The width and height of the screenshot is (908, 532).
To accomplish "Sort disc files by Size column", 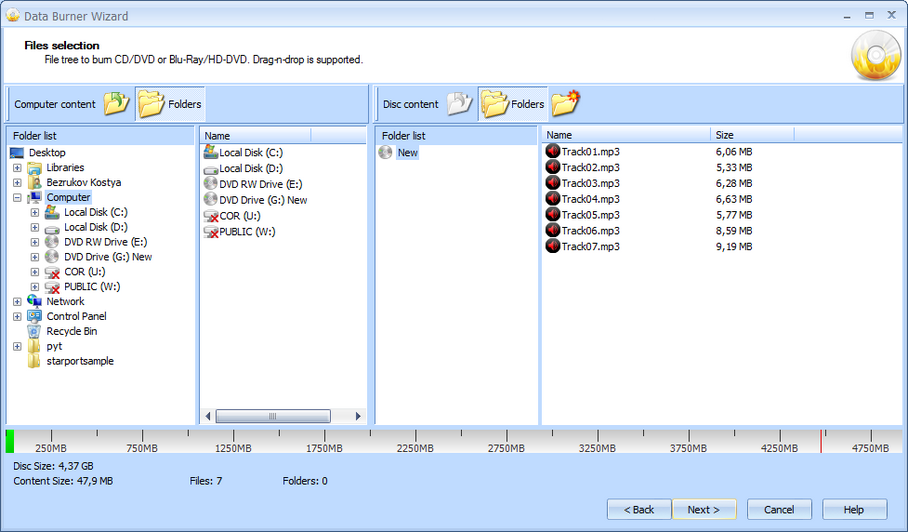I will click(x=752, y=135).
